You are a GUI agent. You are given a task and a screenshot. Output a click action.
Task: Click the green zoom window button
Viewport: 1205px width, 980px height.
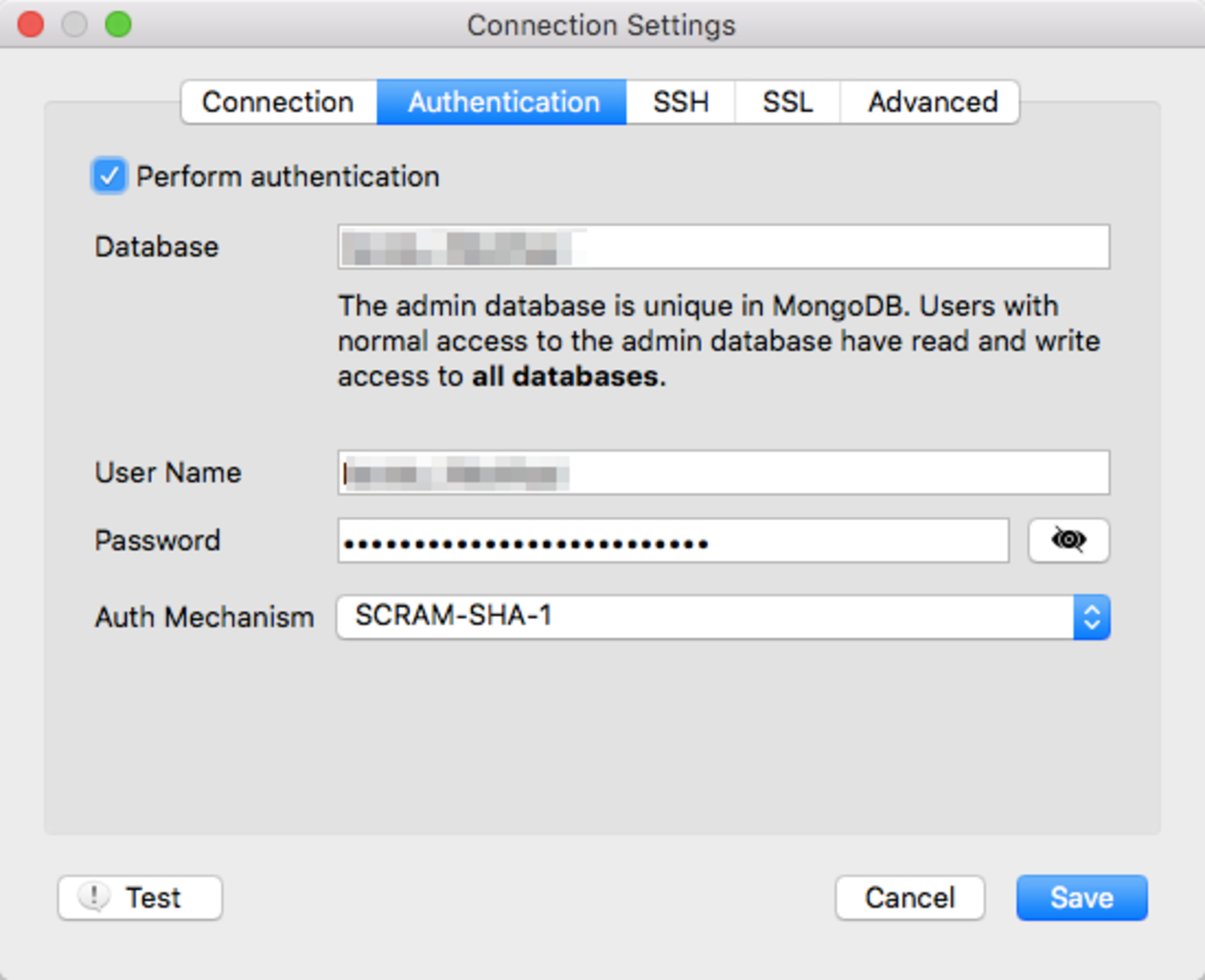tap(118, 24)
